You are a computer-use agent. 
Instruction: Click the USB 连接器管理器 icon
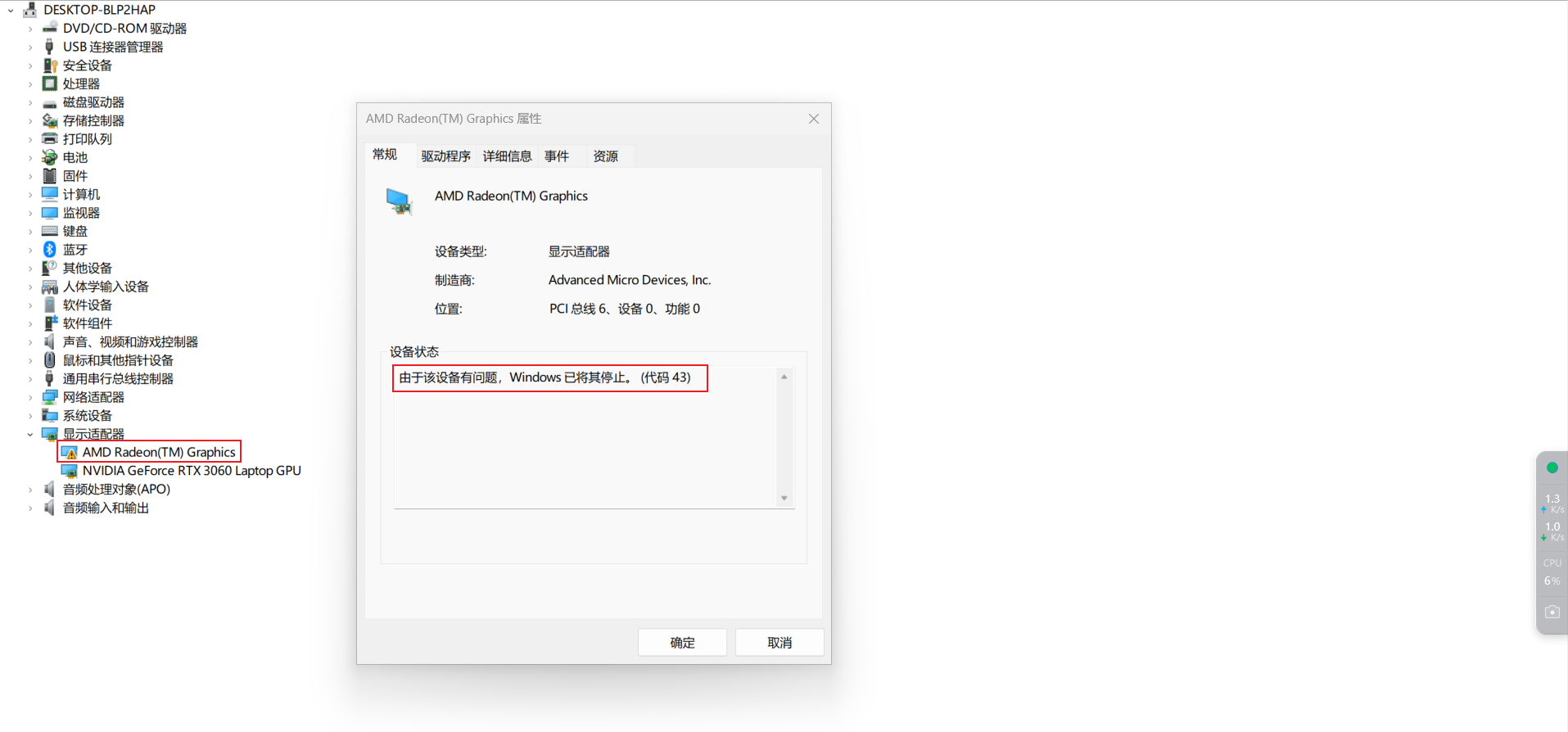click(x=50, y=47)
